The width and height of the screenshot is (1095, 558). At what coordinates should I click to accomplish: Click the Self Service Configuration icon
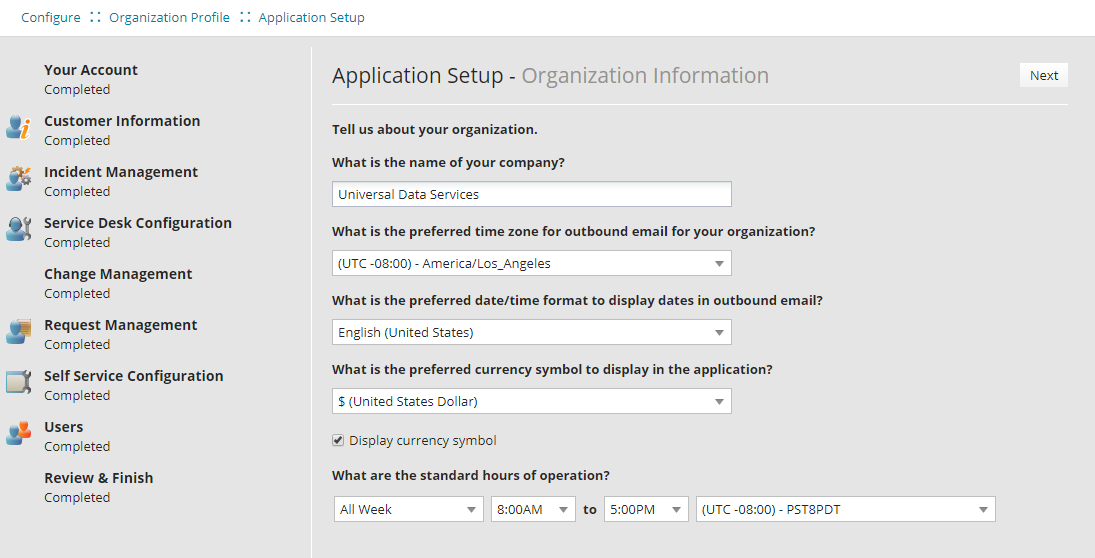point(18,383)
